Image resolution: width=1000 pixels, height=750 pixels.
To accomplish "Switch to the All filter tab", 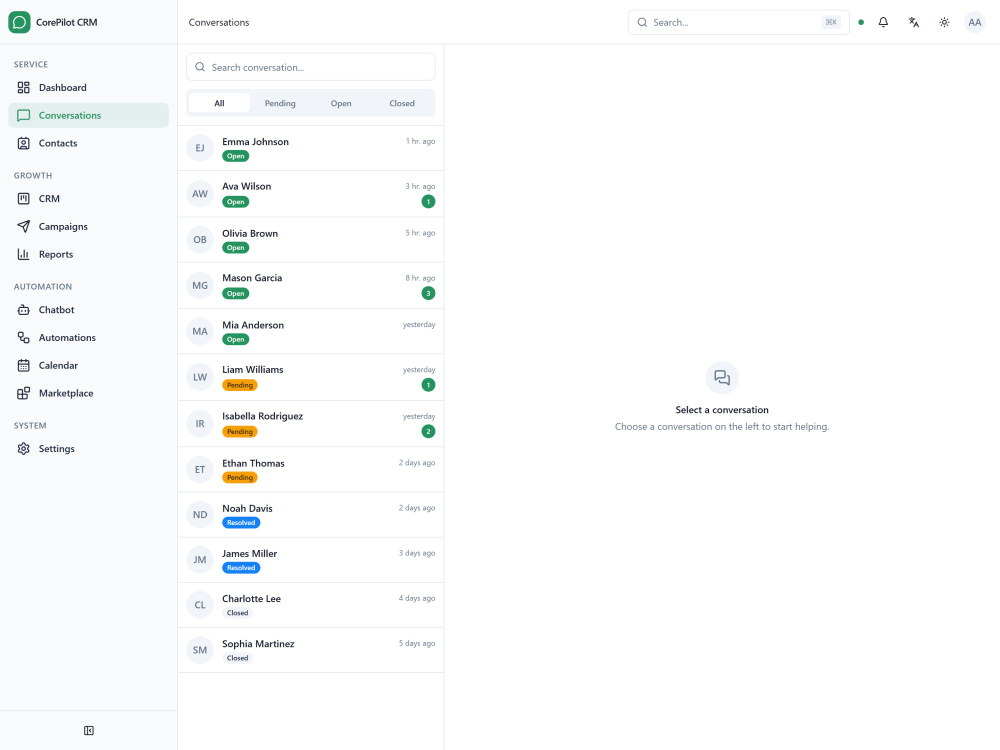I will 219,103.
